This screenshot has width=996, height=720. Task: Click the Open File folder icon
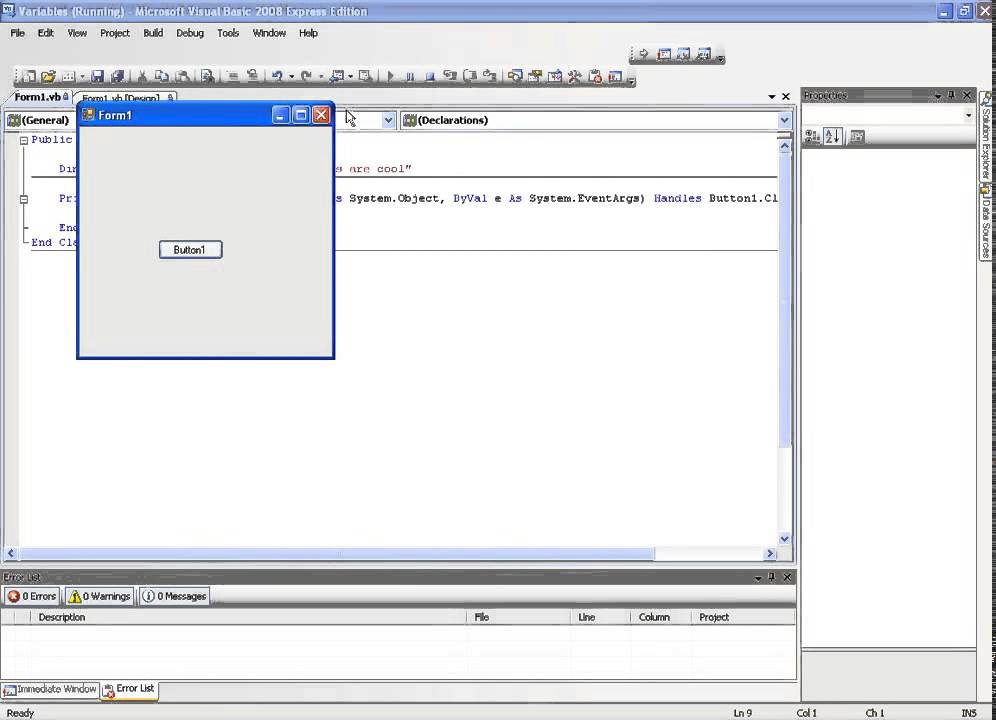coord(48,76)
